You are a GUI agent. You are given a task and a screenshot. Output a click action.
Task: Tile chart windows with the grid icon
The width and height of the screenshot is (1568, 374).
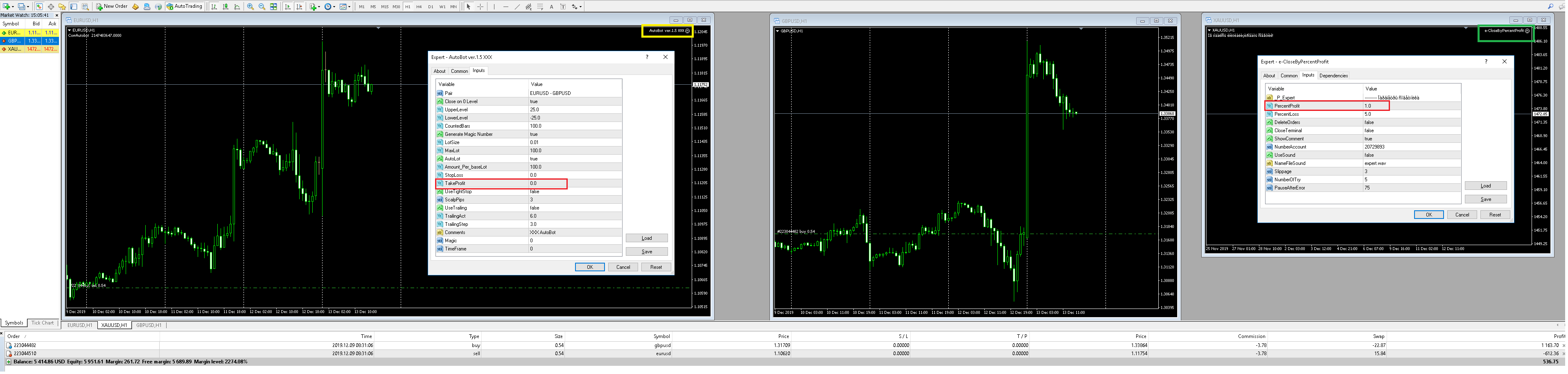(273, 7)
